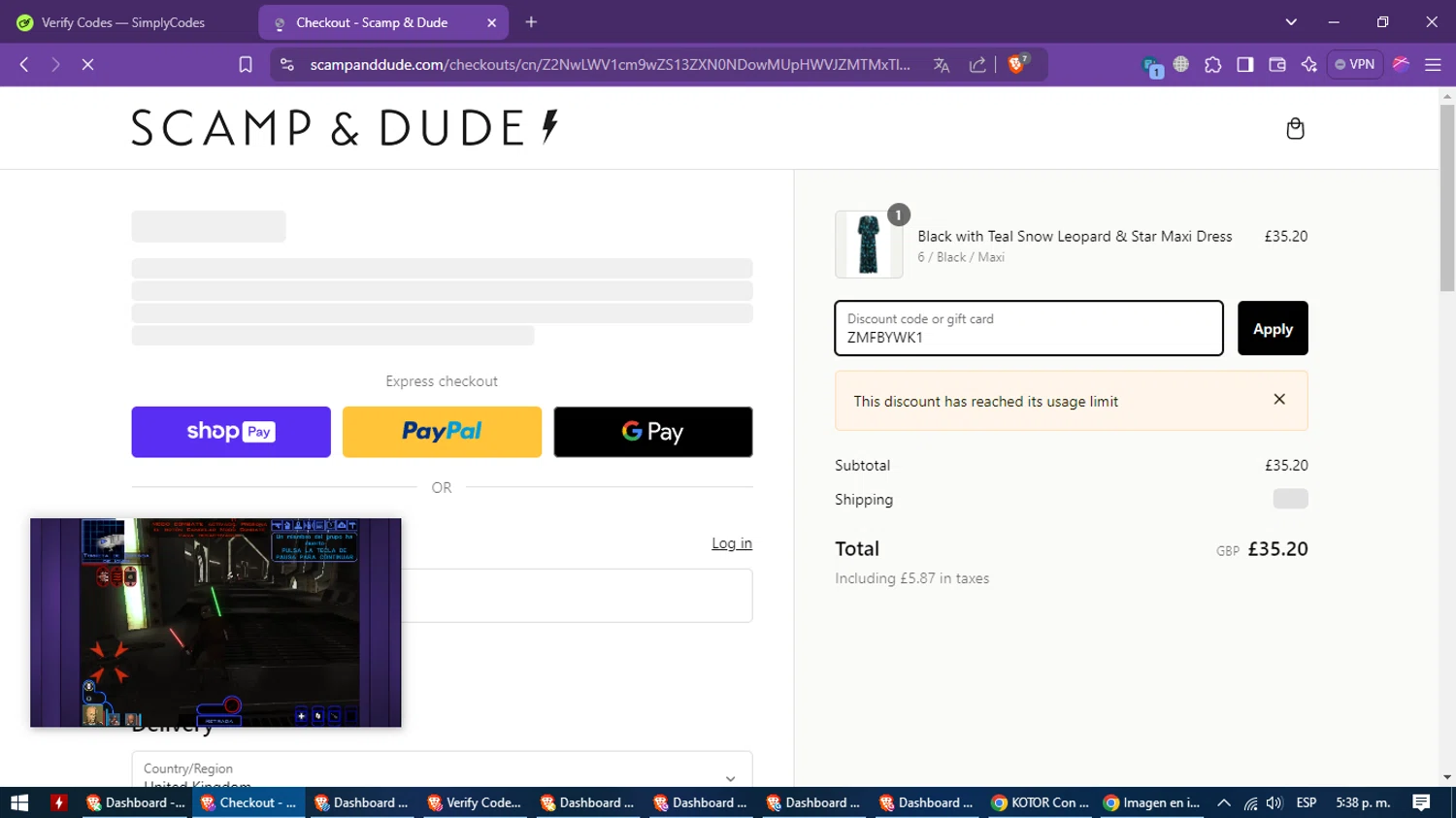1456x818 pixels.
Task: Select the Checkout - Scamp & Dude tab
Action: [x=374, y=22]
